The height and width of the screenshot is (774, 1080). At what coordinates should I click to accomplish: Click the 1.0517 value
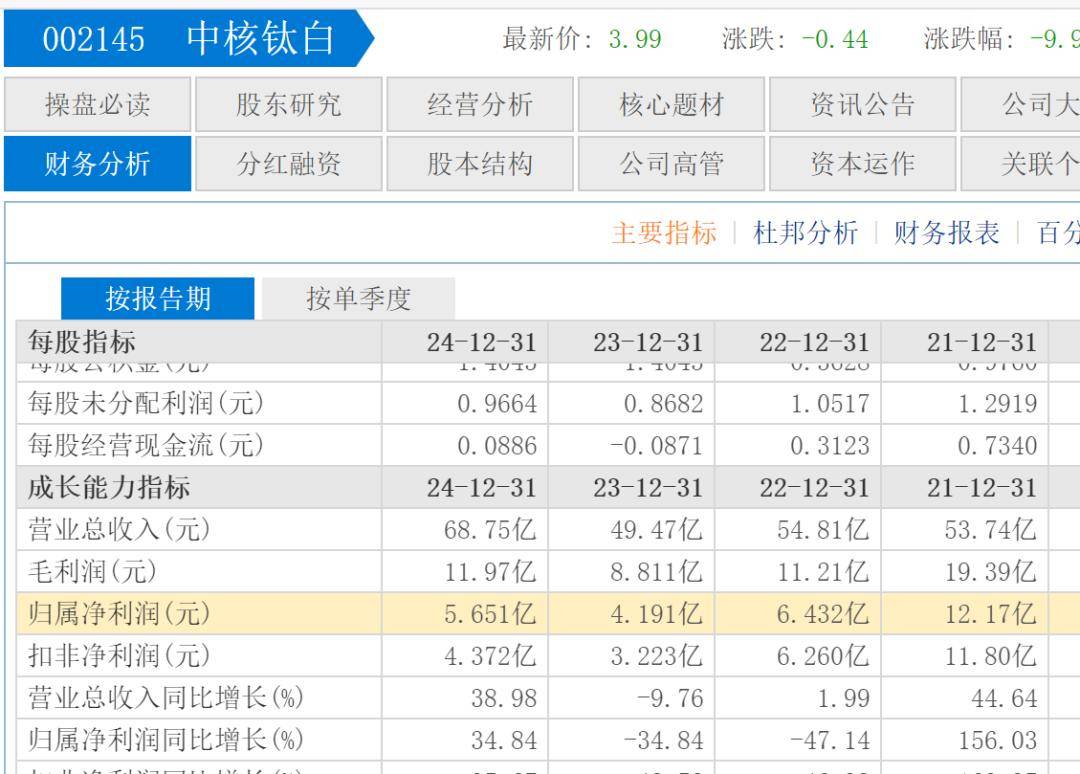point(830,404)
